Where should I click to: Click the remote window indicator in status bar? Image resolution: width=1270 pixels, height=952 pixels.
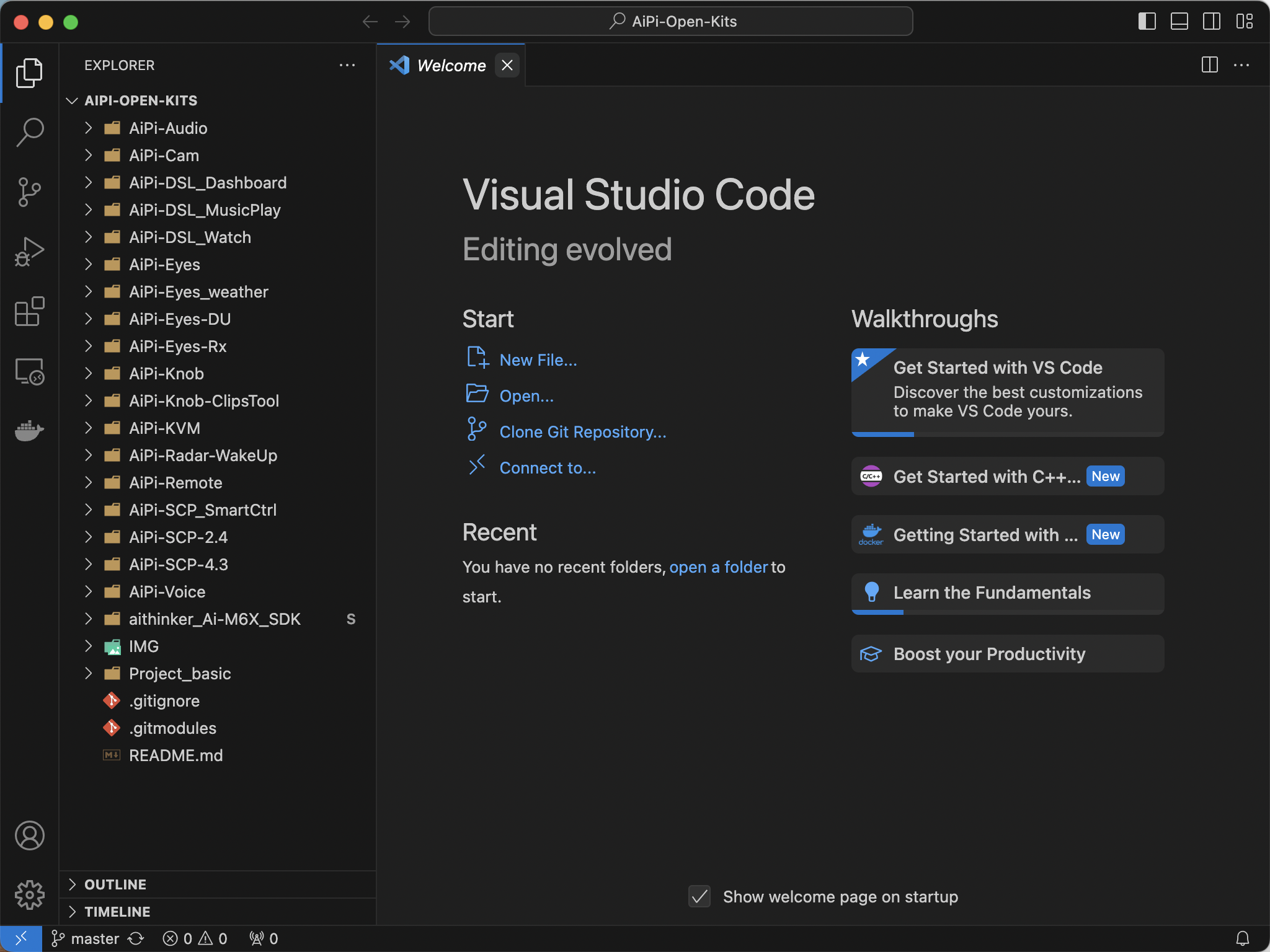[x=21, y=938]
